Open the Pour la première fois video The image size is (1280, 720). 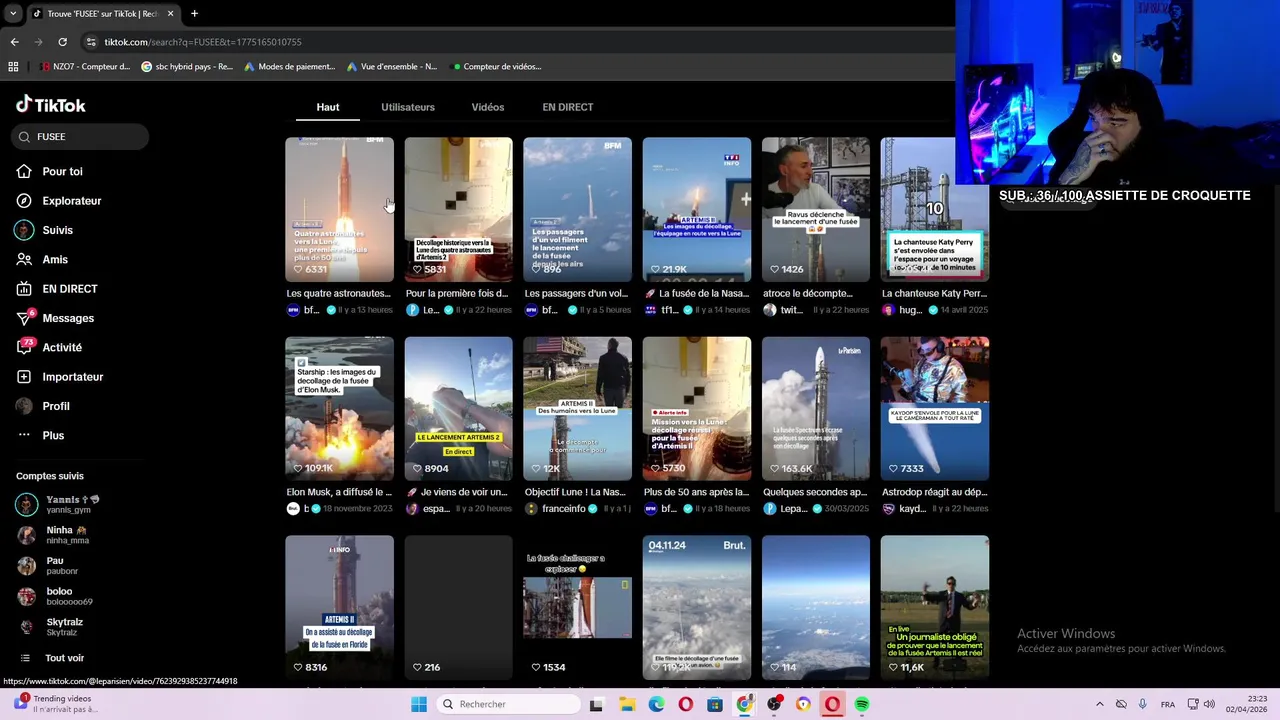click(x=458, y=209)
